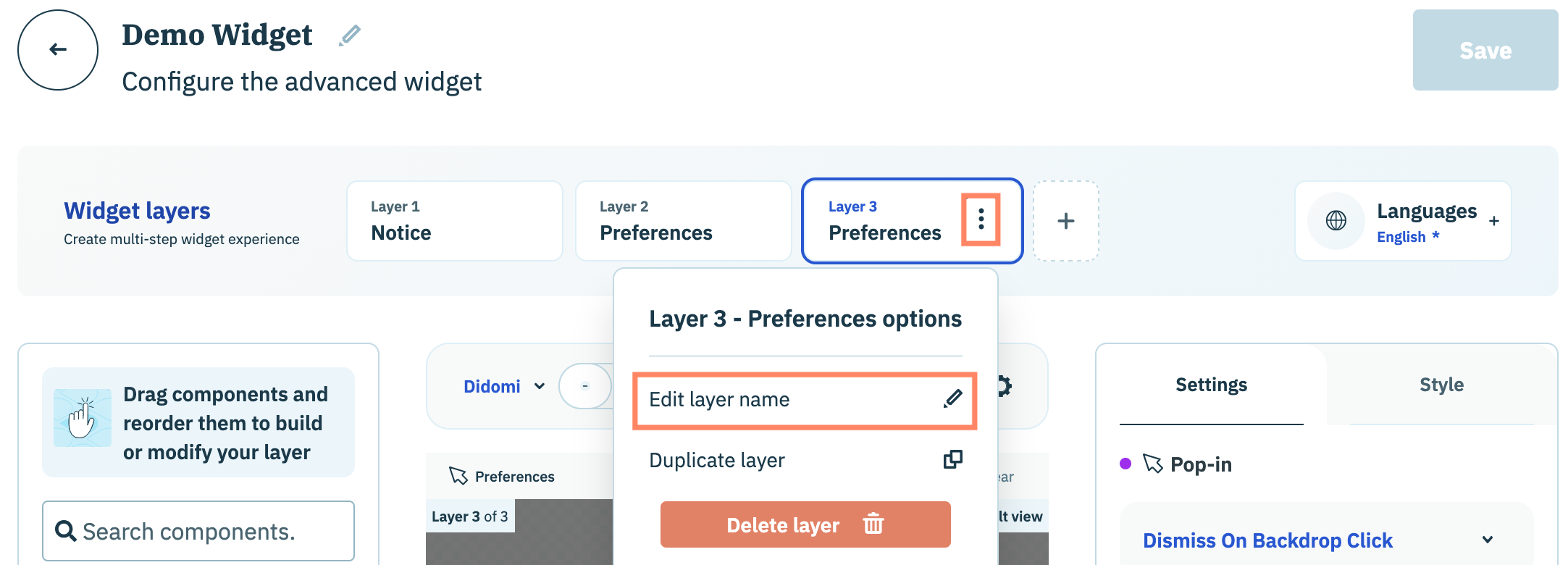Open the Settings tab
This screenshot has height=565, width=1568.
pos(1211,385)
